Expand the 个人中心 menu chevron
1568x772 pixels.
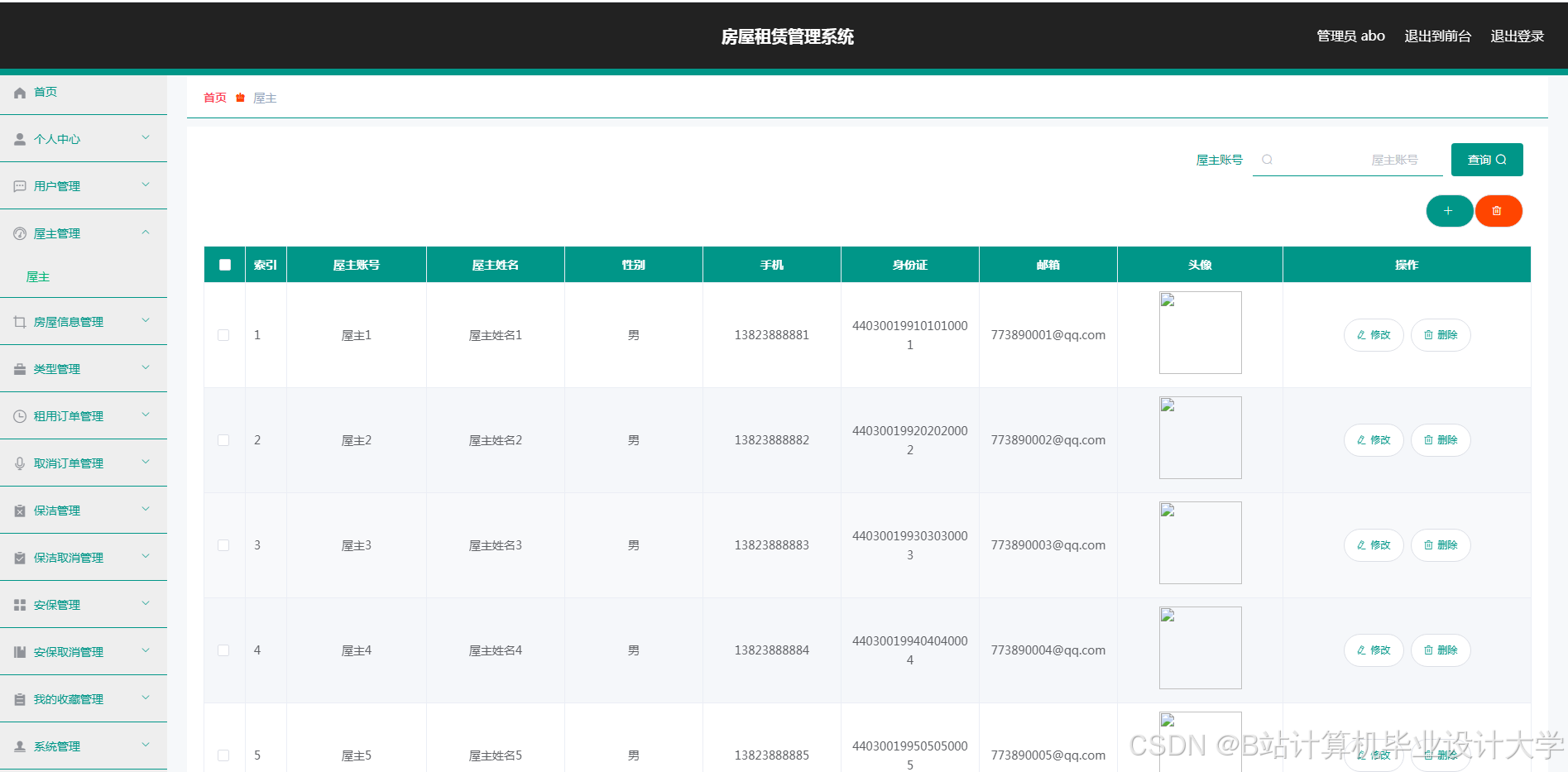click(x=146, y=137)
